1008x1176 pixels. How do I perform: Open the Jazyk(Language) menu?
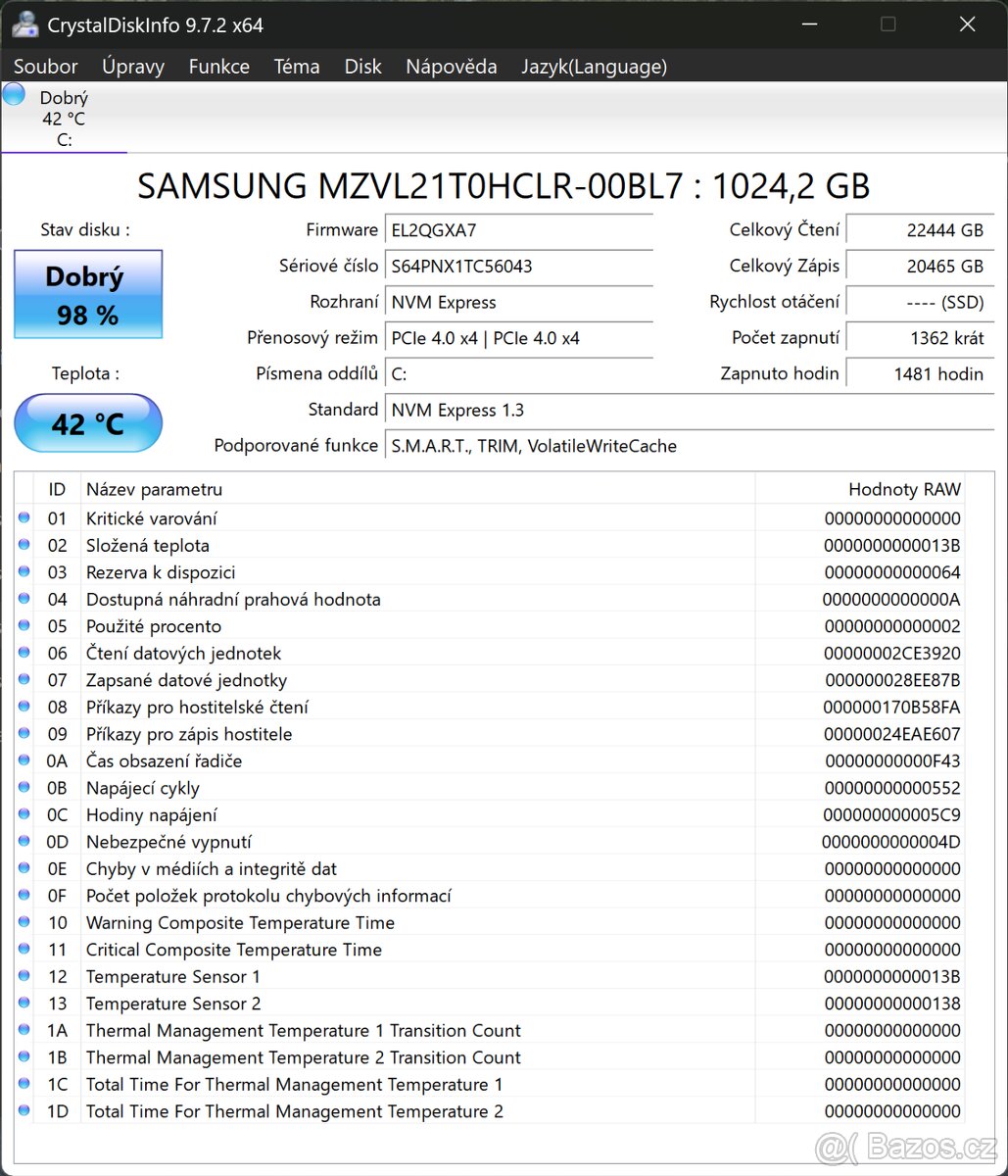(x=594, y=66)
